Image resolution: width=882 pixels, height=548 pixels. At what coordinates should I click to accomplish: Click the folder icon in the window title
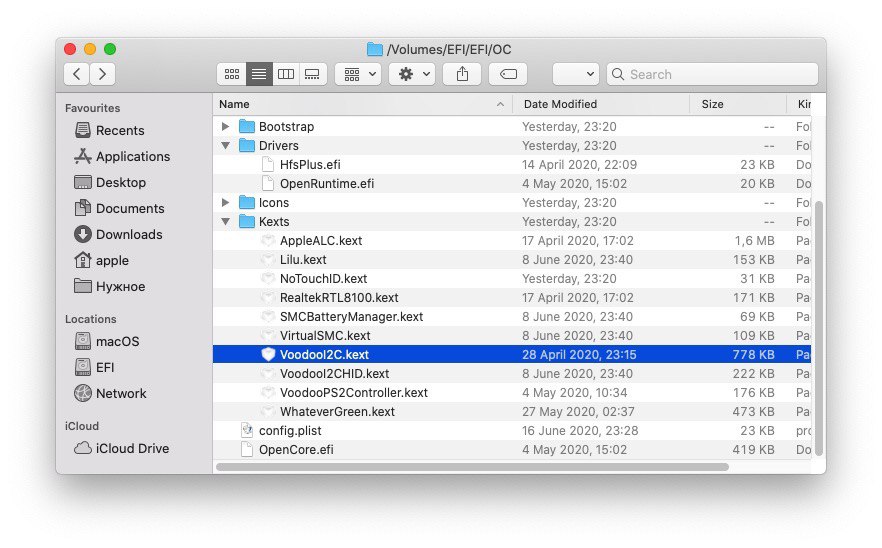(x=375, y=50)
